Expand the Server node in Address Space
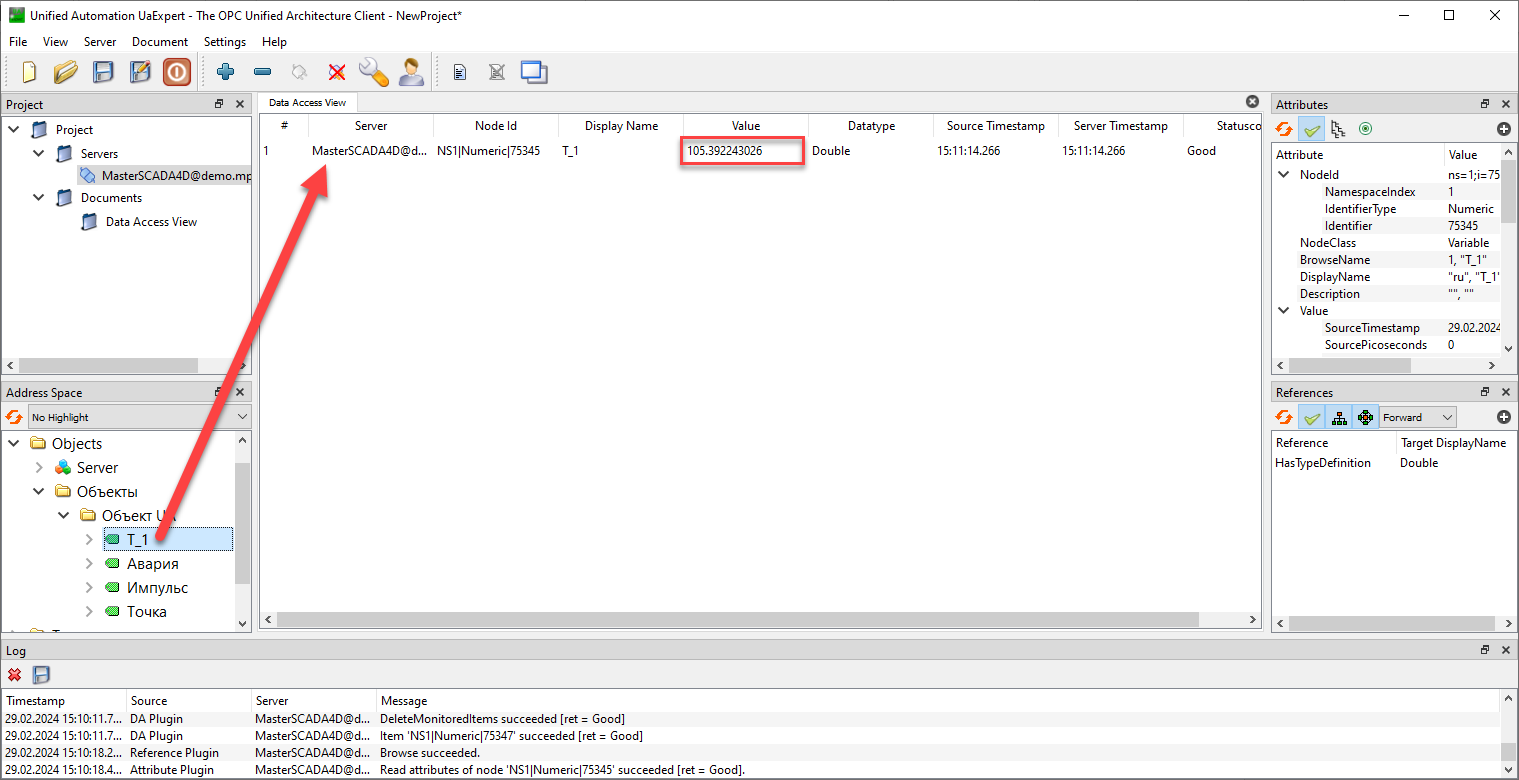 point(39,468)
